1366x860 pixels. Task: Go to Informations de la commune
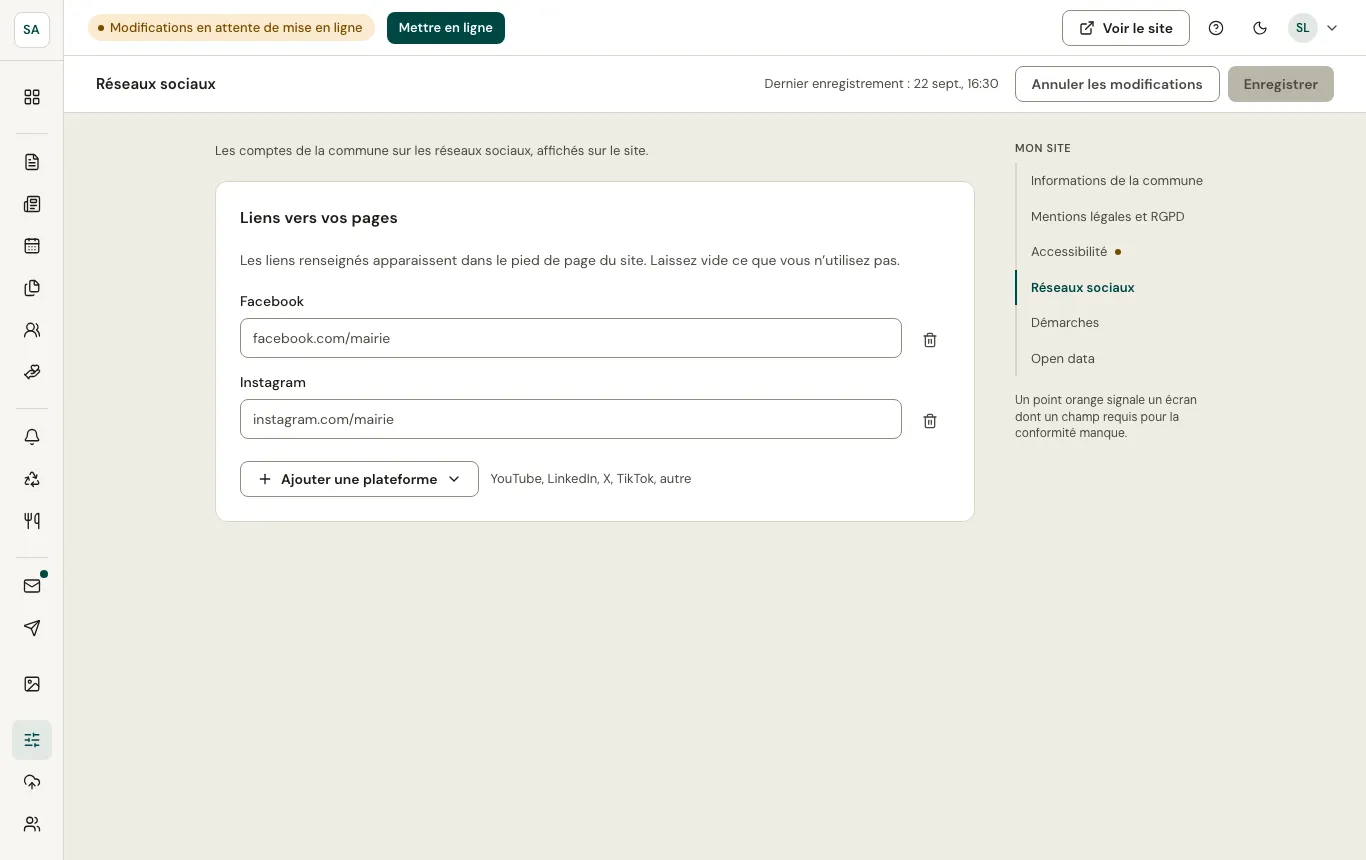[1117, 181]
